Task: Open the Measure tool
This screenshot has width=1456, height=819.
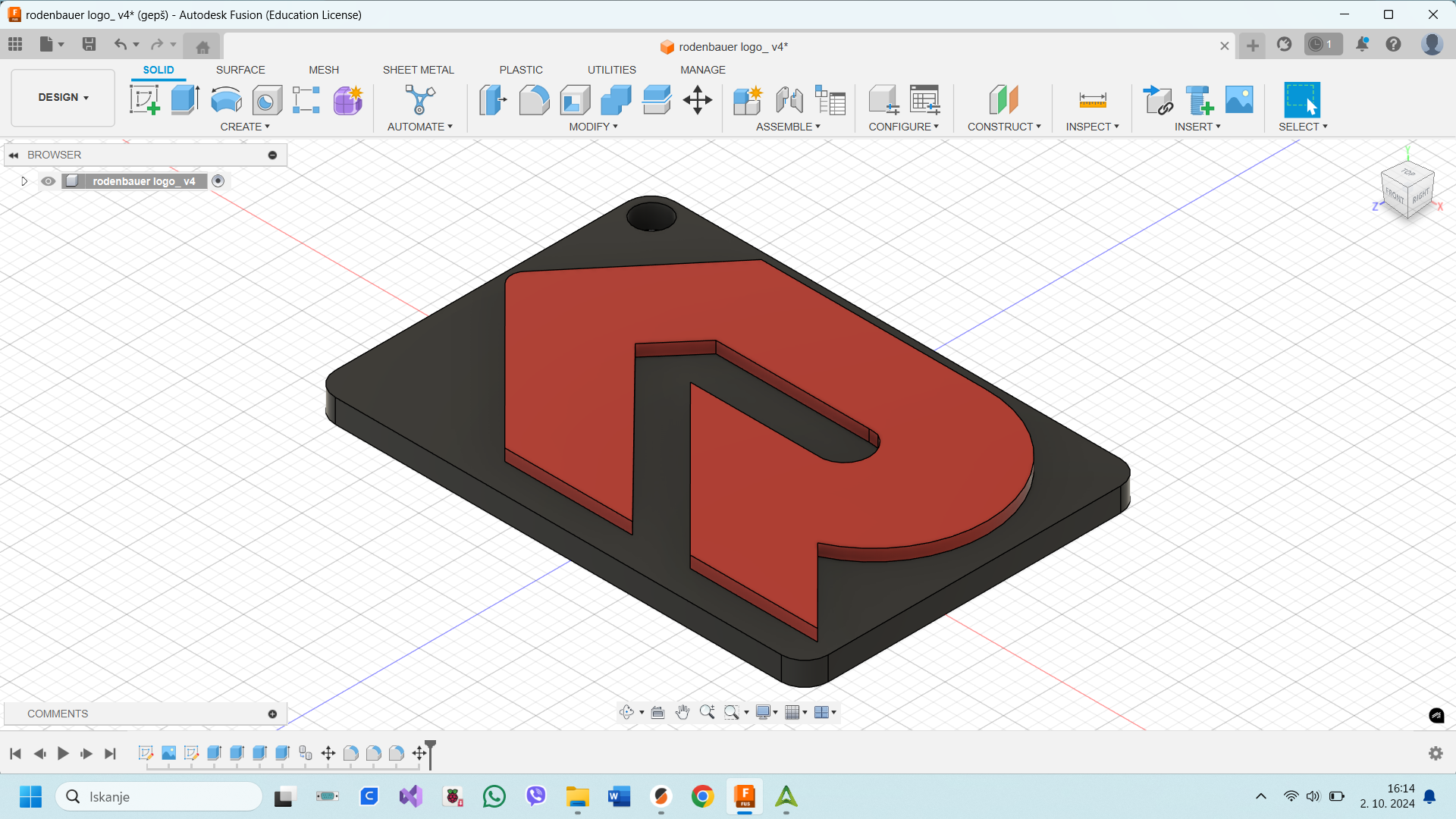Action: click(1093, 100)
